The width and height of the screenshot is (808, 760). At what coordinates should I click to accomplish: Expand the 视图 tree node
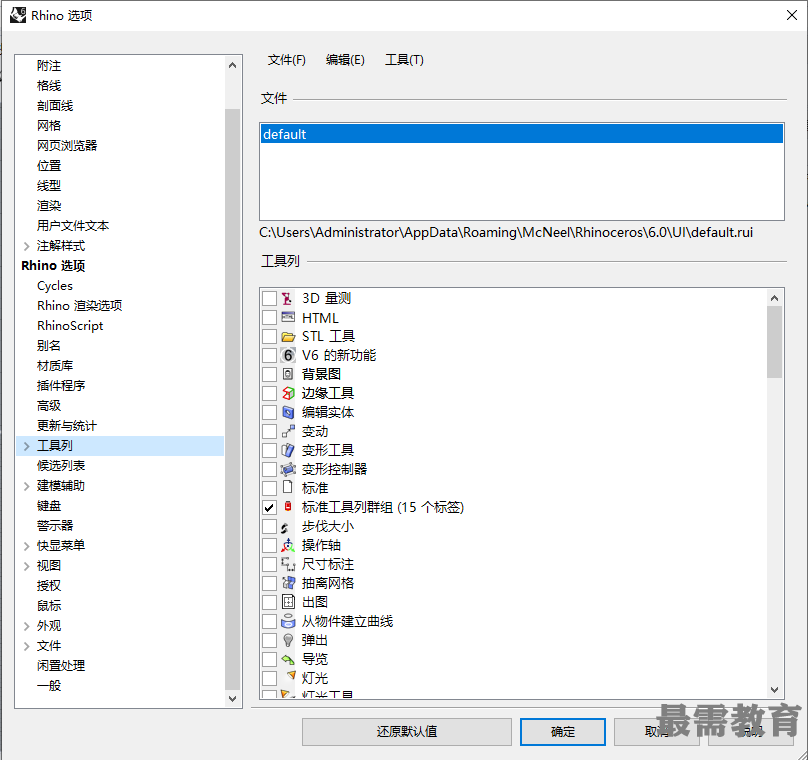coord(27,566)
